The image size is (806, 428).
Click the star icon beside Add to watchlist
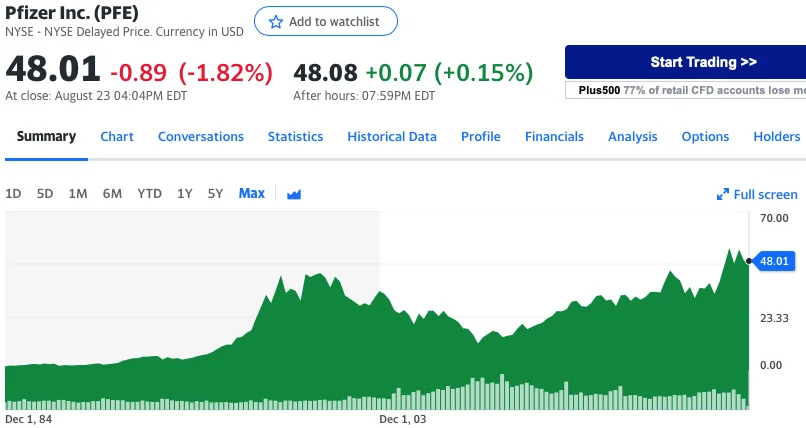(x=275, y=21)
